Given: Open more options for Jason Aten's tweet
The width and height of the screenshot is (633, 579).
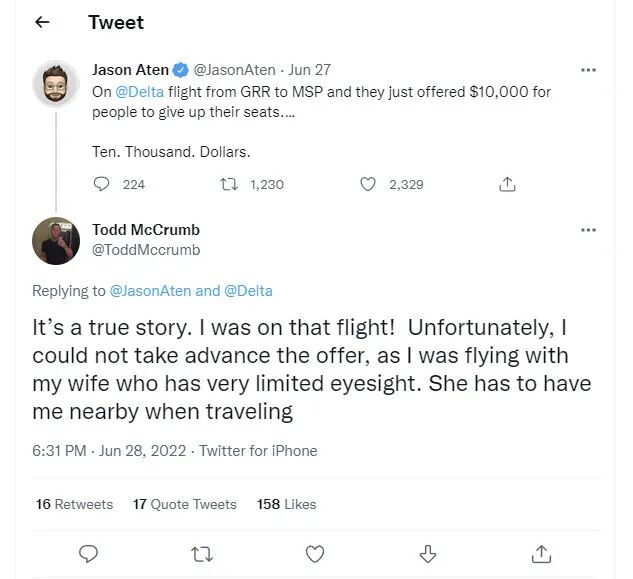Looking at the screenshot, I should 588,70.
